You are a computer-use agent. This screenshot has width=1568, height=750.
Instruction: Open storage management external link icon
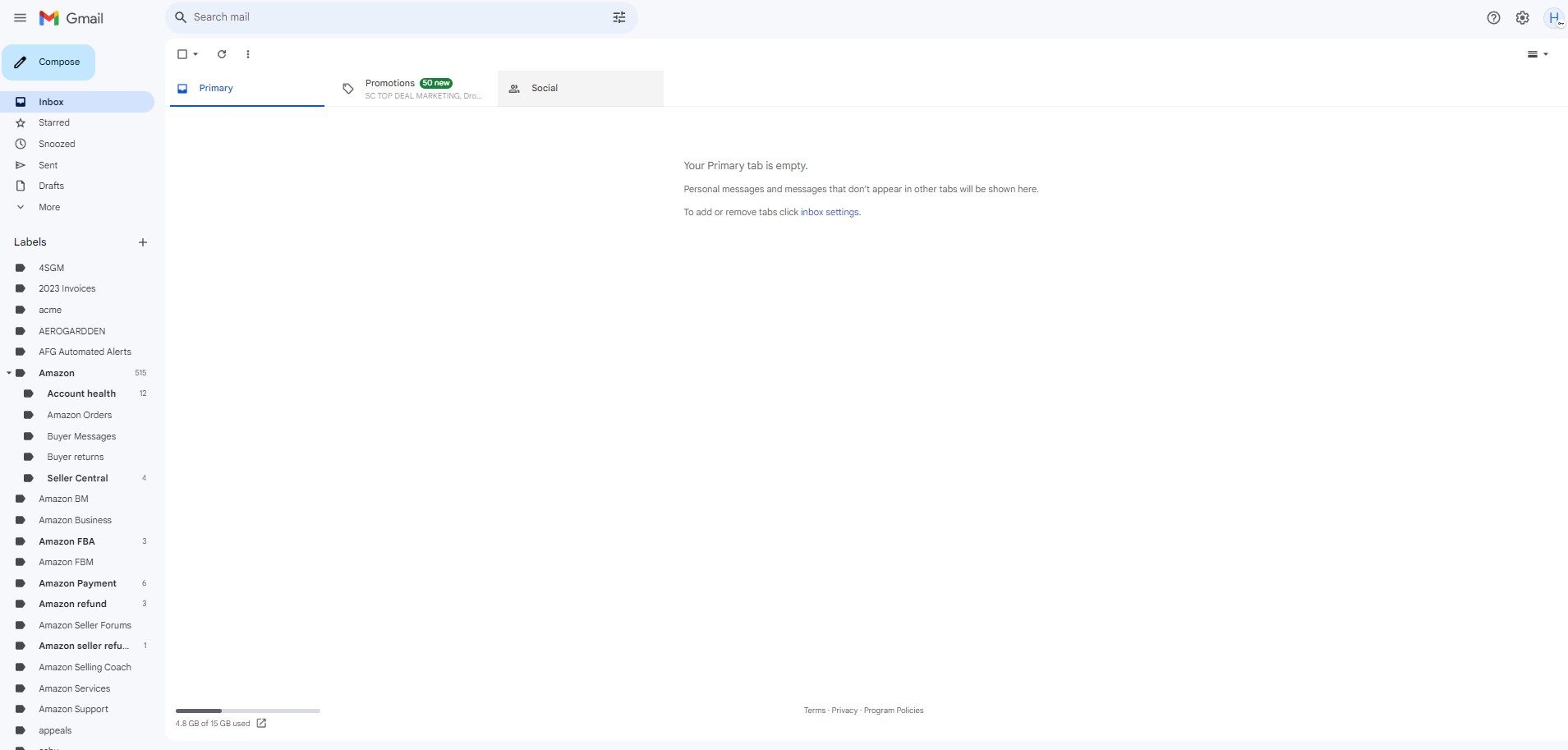261,723
